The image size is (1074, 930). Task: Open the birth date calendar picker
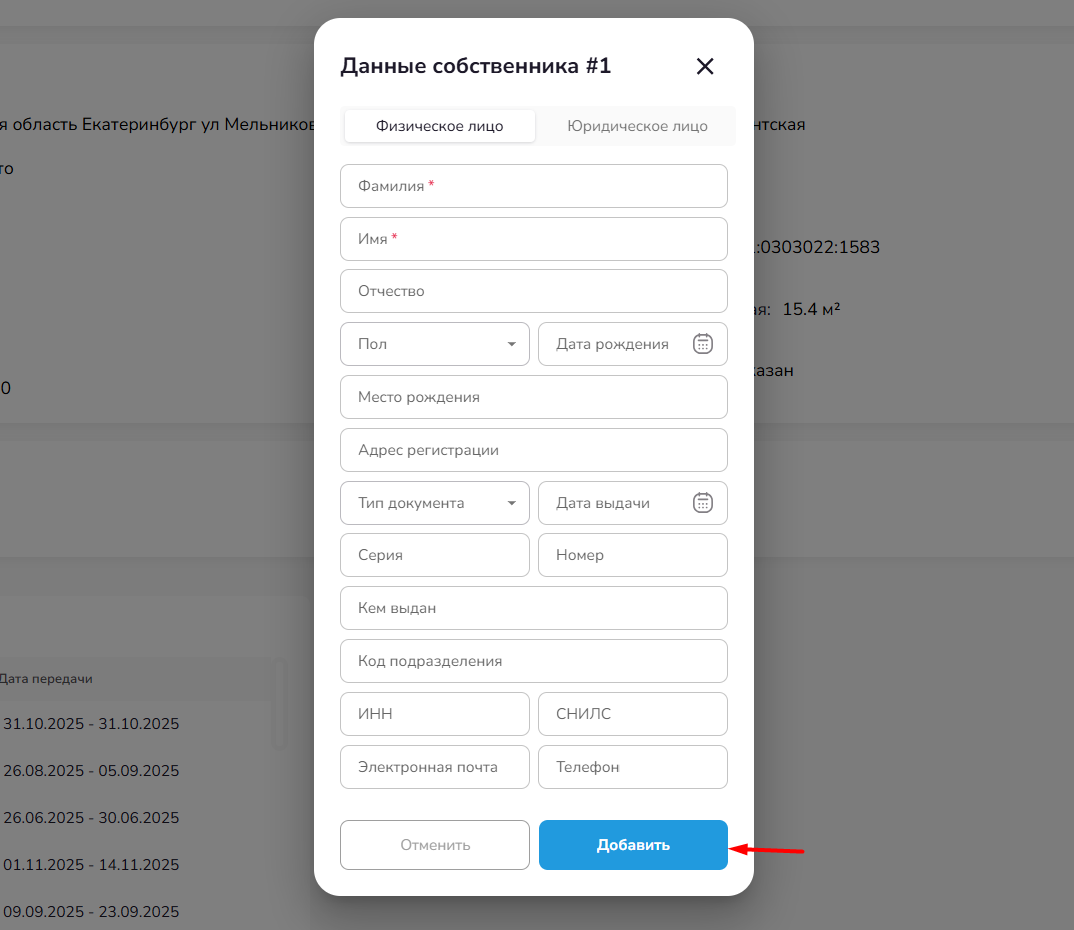coord(703,344)
